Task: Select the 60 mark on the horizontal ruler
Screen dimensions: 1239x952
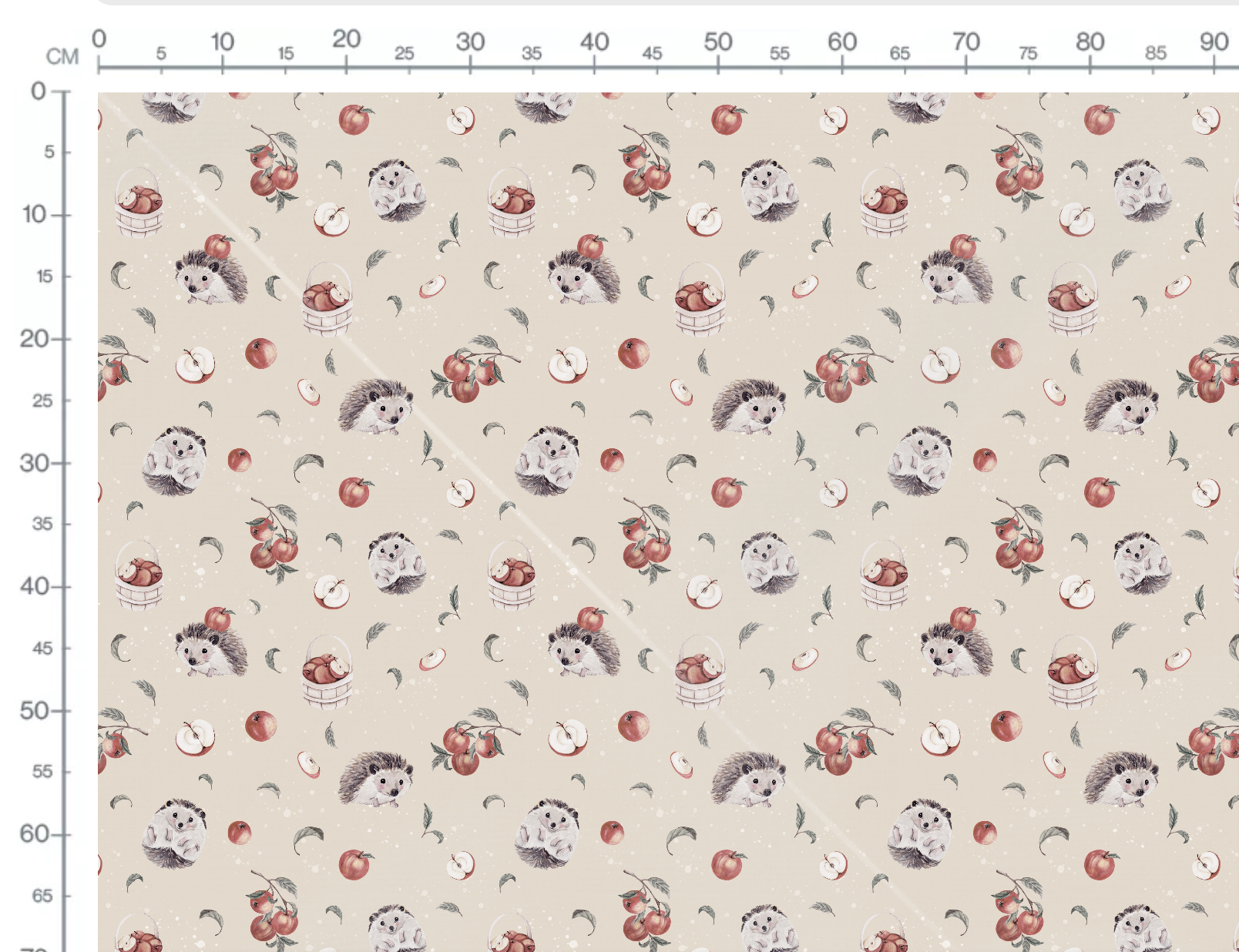Action: [x=842, y=41]
